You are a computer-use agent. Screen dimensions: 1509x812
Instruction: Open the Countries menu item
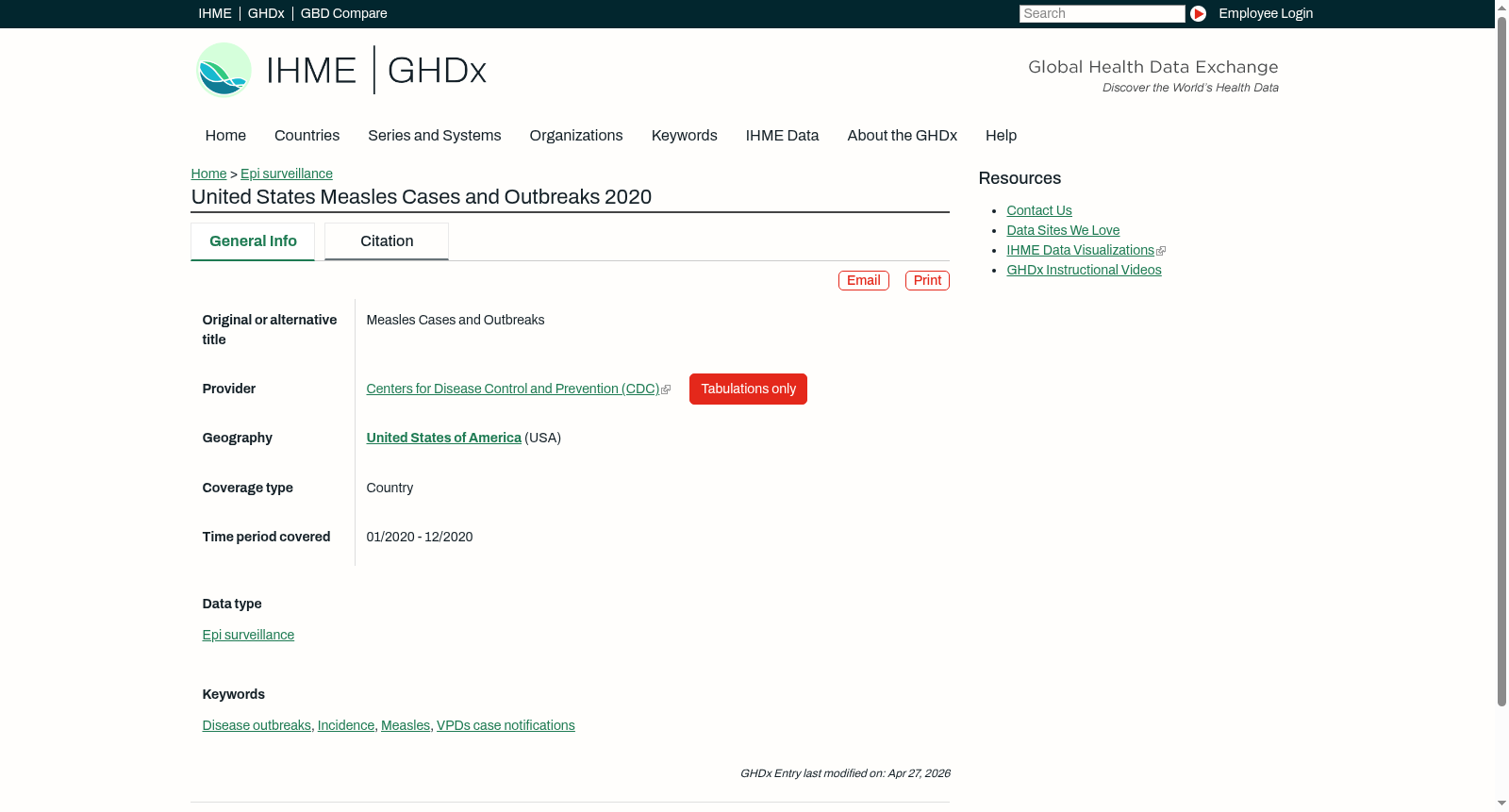(307, 136)
